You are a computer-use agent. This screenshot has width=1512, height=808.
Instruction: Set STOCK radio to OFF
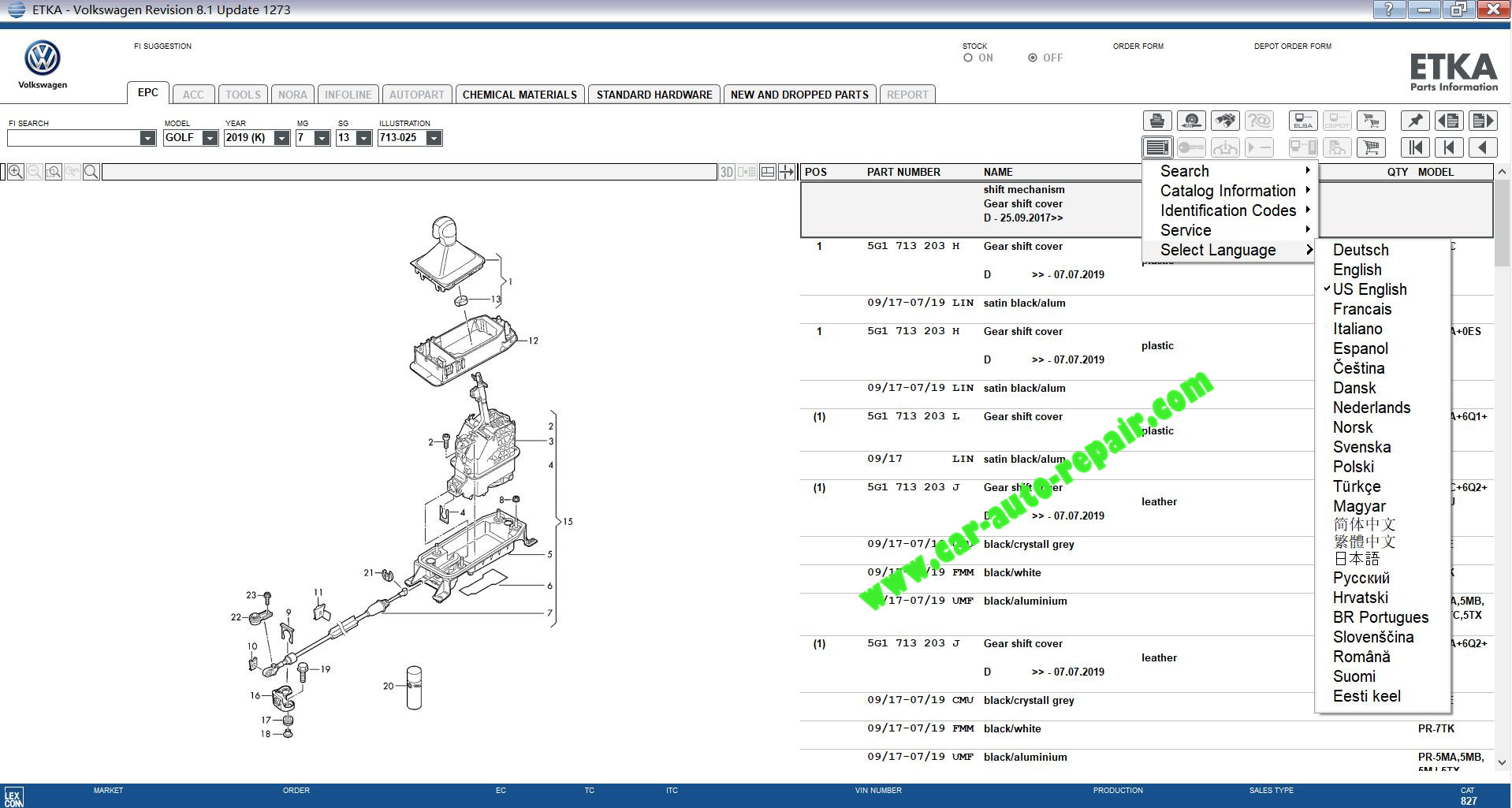coord(1033,58)
